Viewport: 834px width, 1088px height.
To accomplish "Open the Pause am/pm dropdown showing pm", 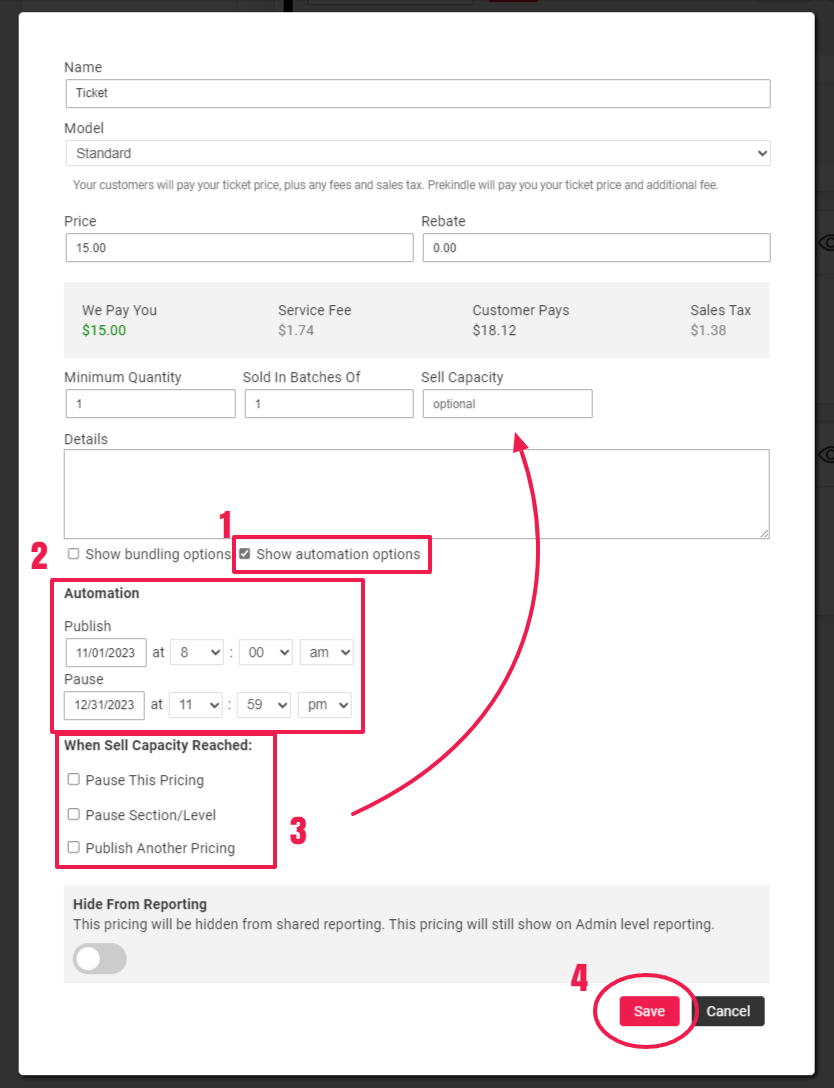I will [x=325, y=705].
